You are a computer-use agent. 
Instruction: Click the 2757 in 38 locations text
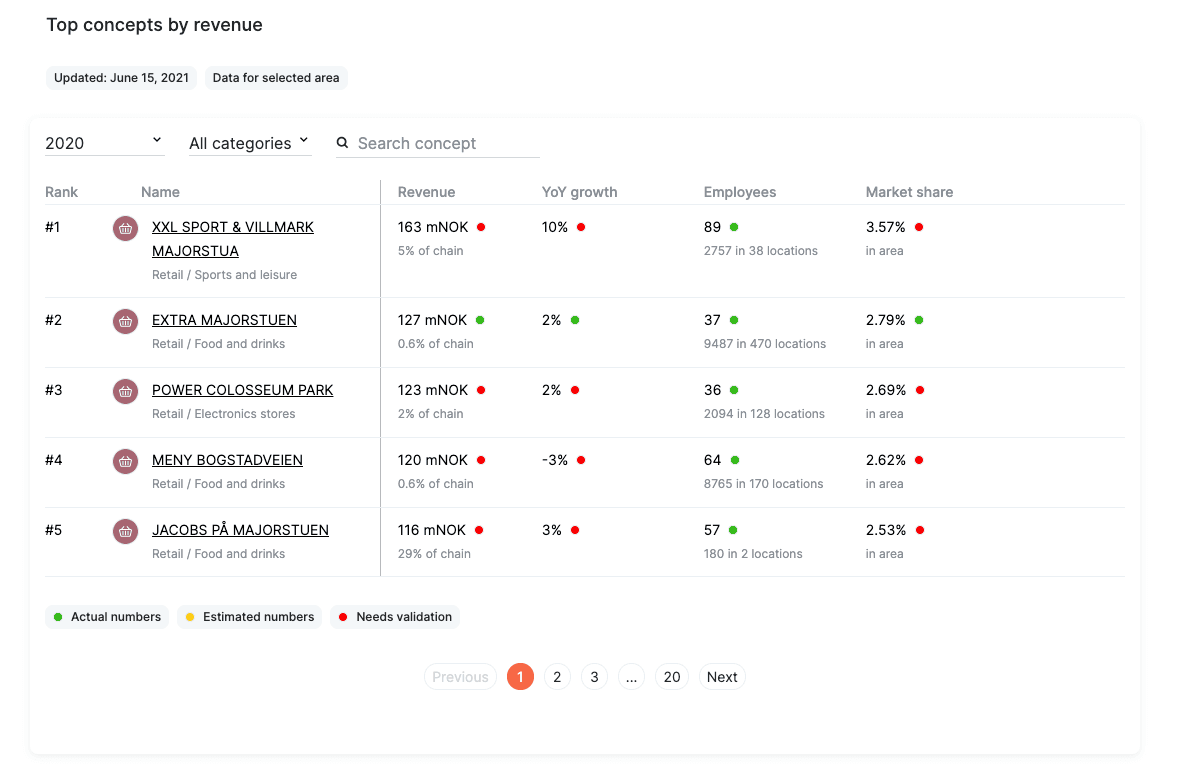click(760, 251)
